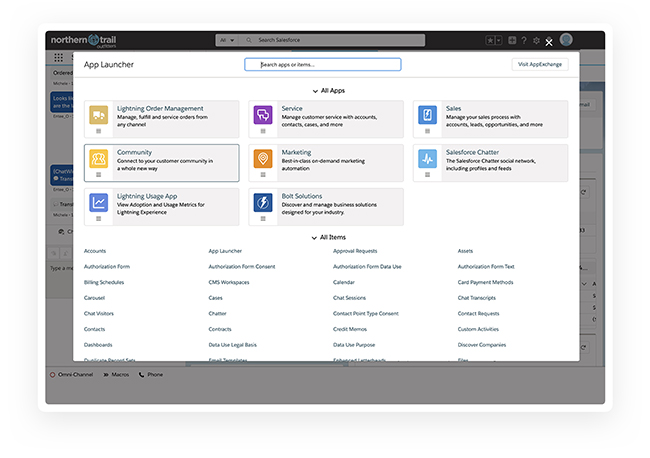Open the Approval Requests link
This screenshot has height=458, width=650.
(x=355, y=251)
